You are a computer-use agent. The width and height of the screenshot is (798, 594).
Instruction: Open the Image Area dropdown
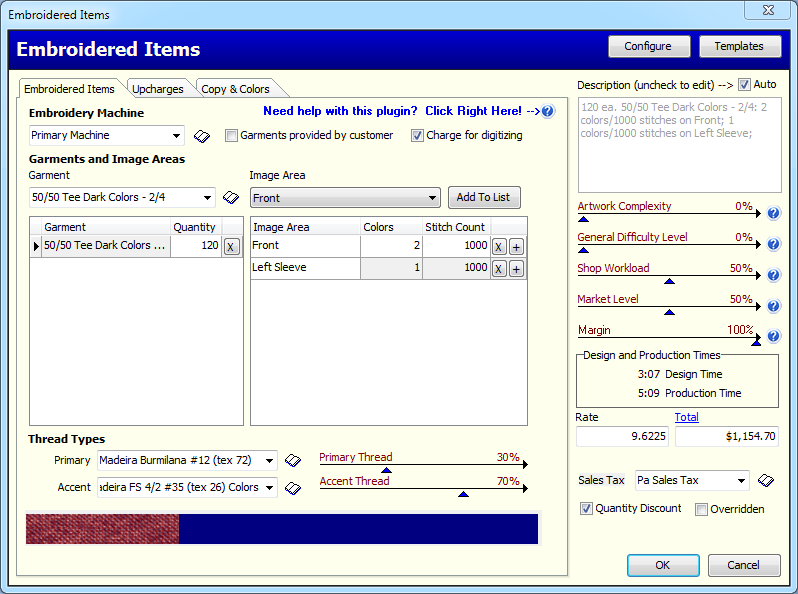(432, 198)
